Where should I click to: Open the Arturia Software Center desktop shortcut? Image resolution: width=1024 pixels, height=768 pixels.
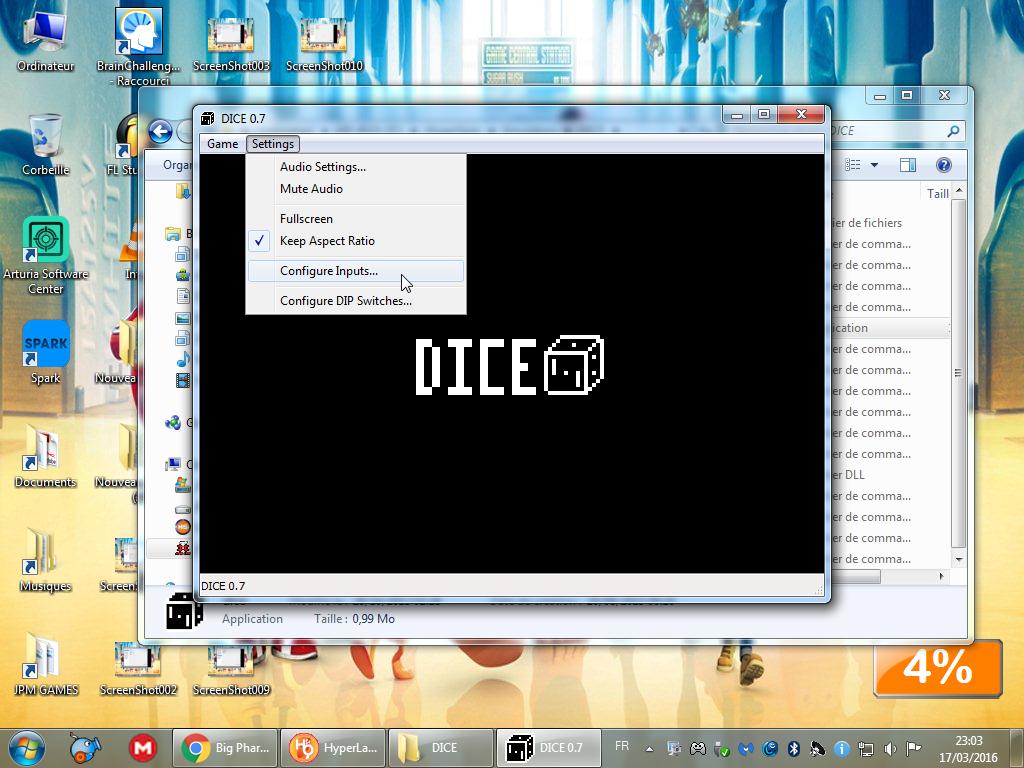45,242
